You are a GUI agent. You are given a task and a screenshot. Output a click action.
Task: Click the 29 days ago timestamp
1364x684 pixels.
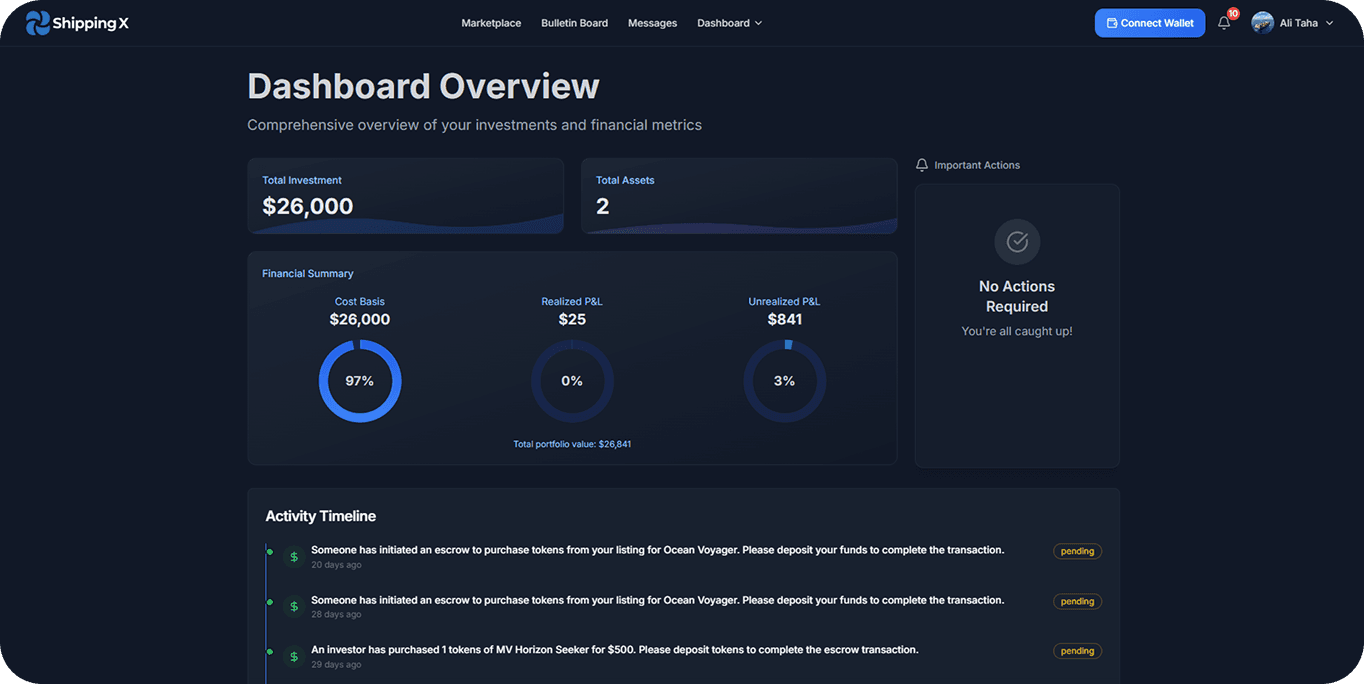pos(336,665)
